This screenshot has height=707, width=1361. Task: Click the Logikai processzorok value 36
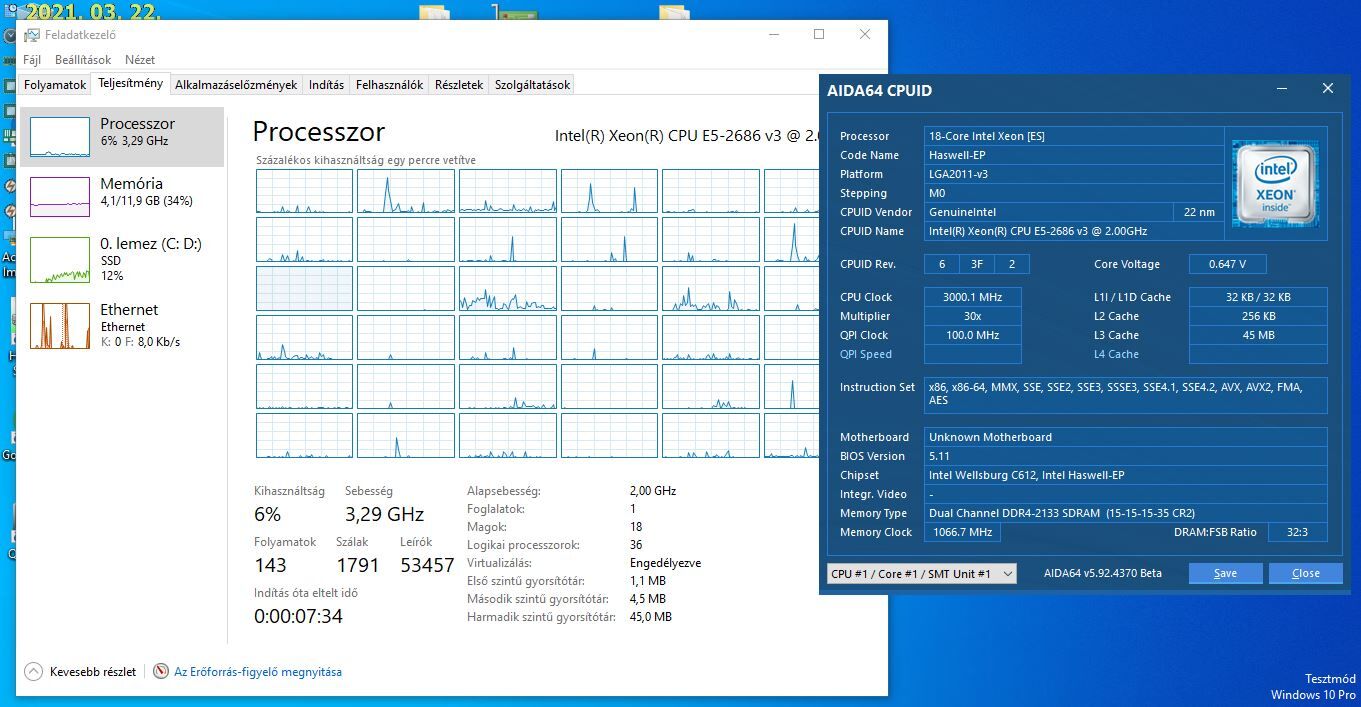[636, 545]
